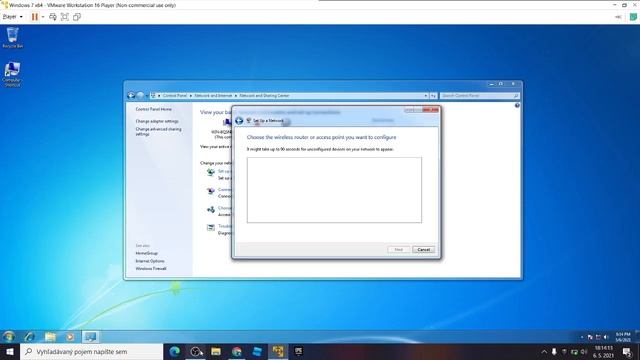Click the Send Ctrl+Alt+Del toolbar icon
Viewport: 640px width, 360px height.
[53, 17]
